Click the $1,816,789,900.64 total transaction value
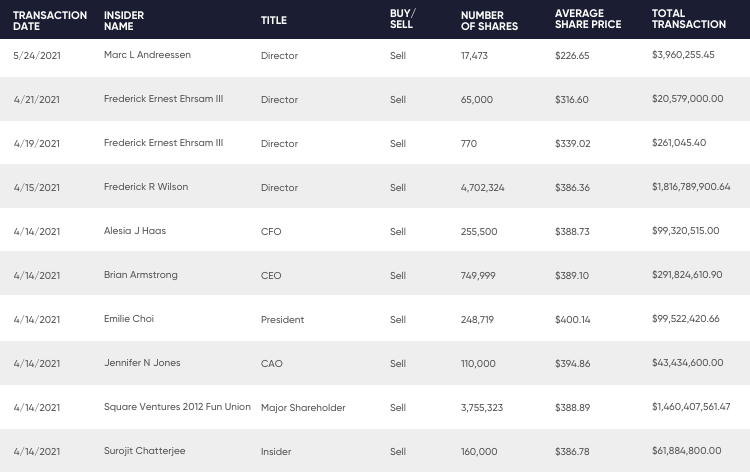This screenshot has width=750, height=472. click(691, 187)
